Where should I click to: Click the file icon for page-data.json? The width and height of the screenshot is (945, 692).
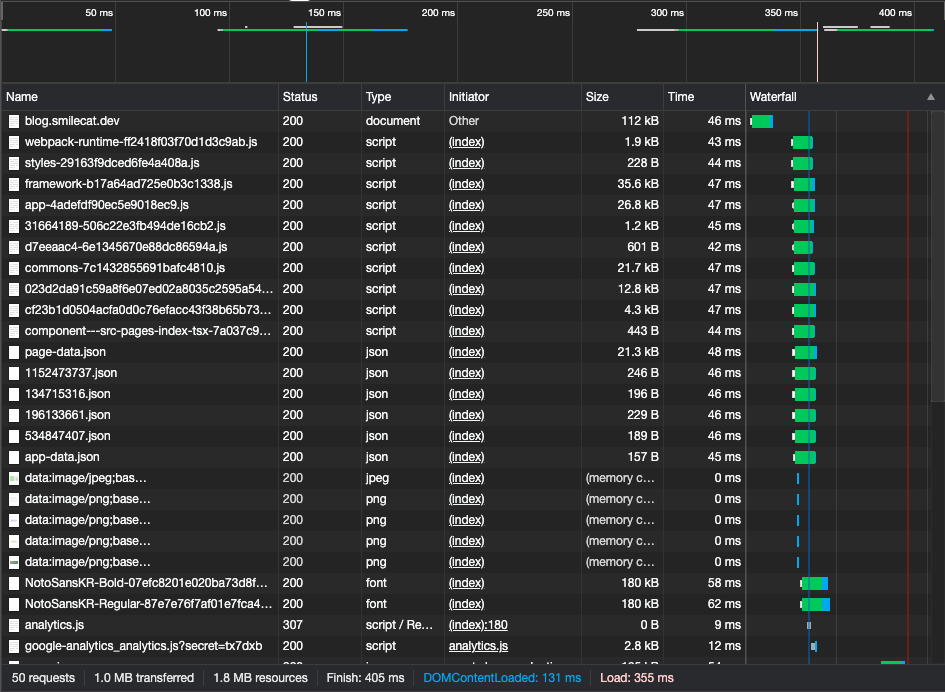click(x=14, y=352)
